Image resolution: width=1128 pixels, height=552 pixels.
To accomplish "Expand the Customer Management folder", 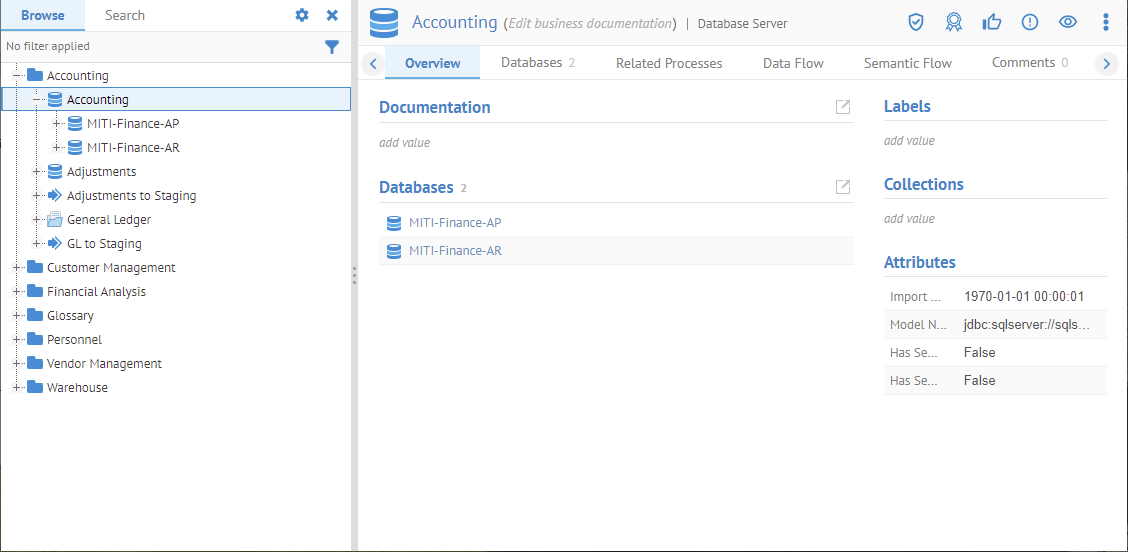I will (x=17, y=268).
